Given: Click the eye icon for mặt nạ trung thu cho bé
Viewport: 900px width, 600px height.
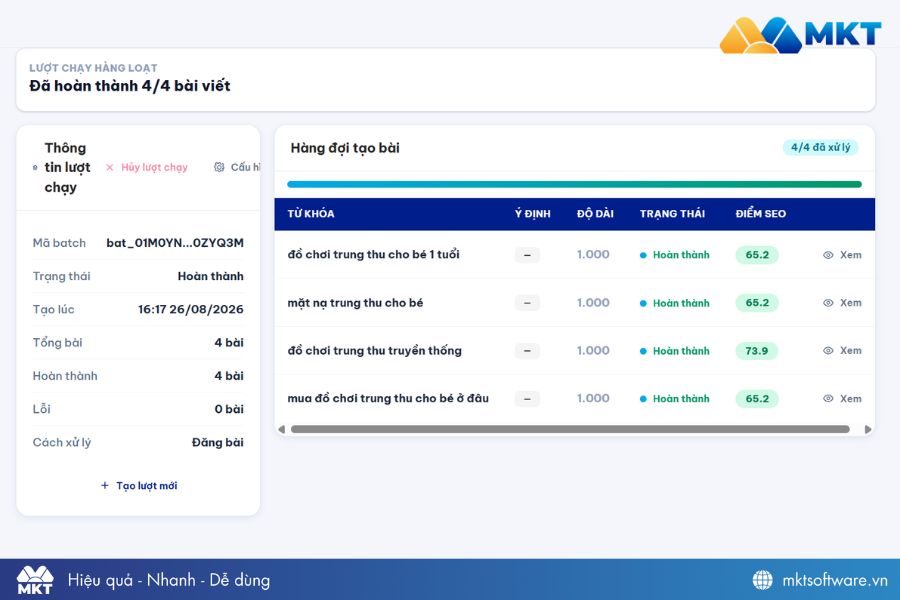Looking at the screenshot, I should (828, 303).
